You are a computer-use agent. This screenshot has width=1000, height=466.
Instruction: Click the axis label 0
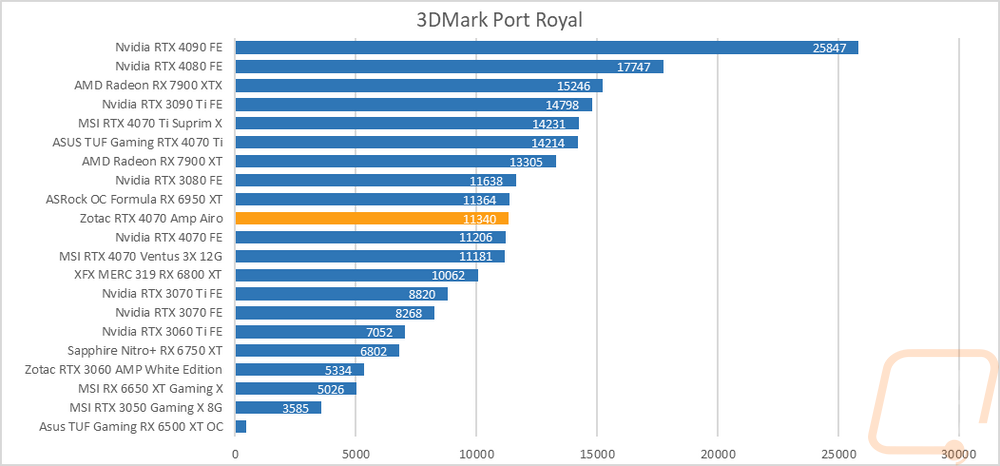[x=235, y=454]
